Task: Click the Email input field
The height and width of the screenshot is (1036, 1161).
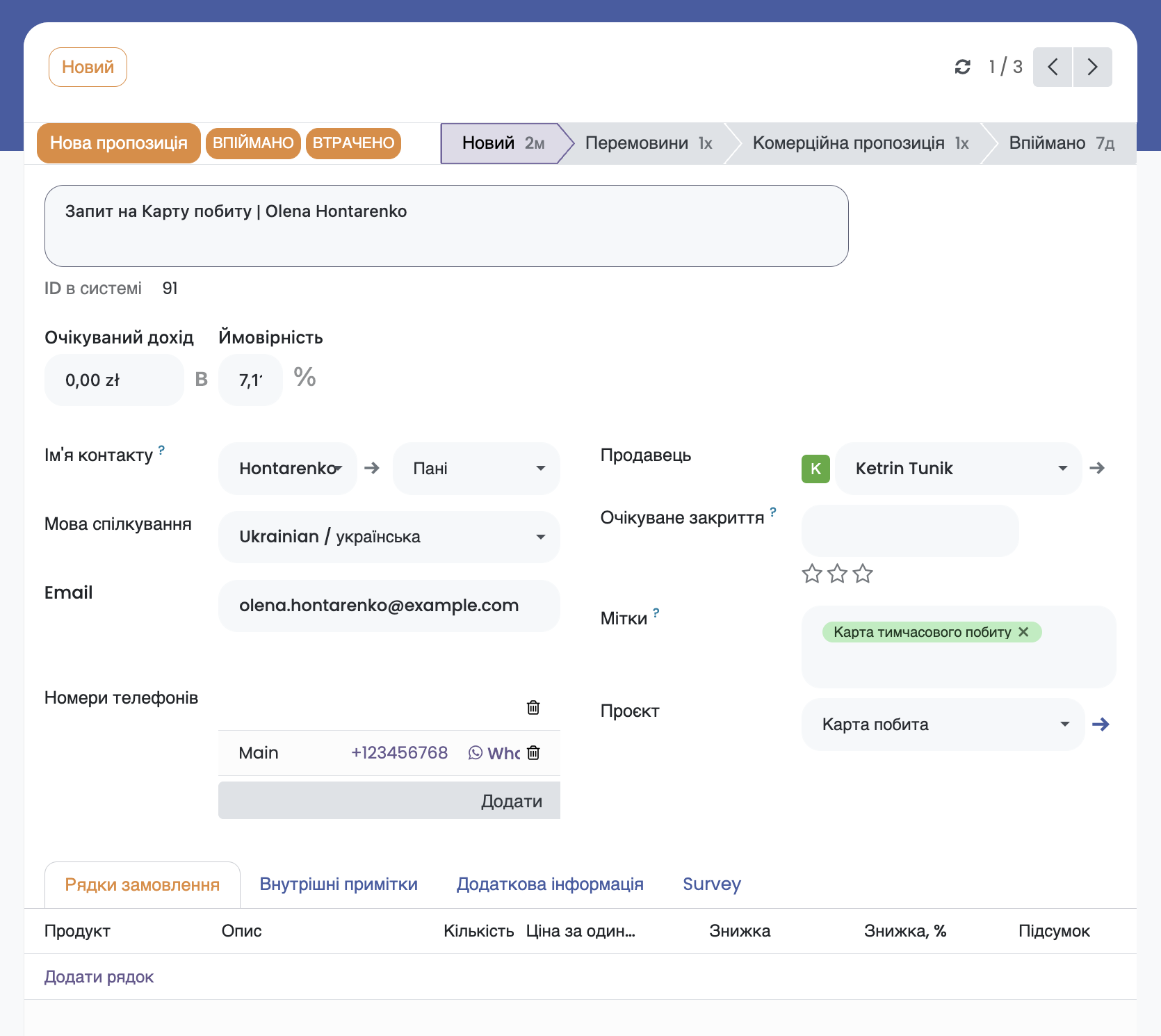Action: coord(389,606)
